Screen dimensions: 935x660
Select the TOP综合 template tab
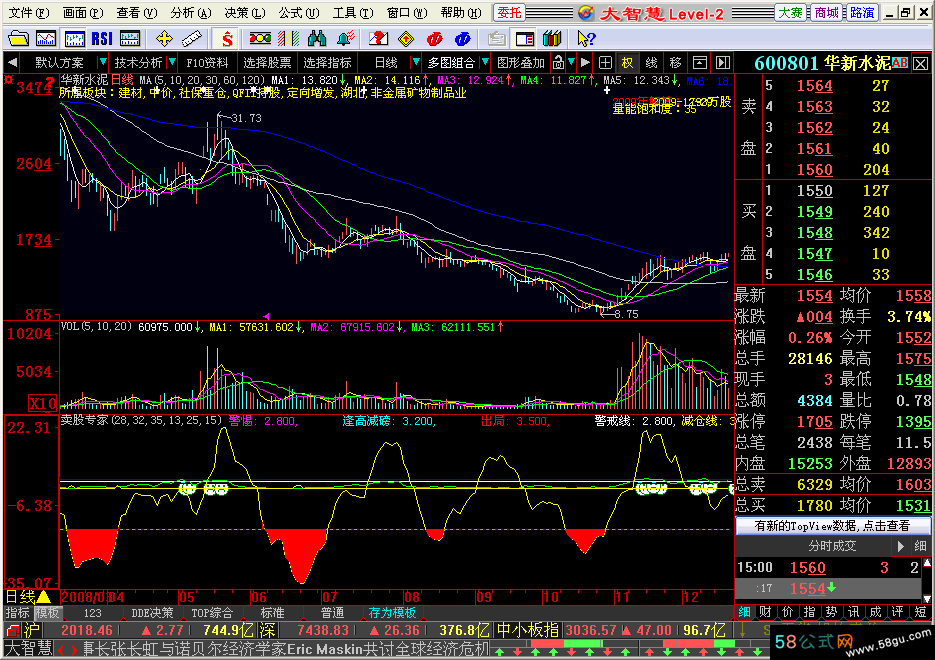(212, 613)
